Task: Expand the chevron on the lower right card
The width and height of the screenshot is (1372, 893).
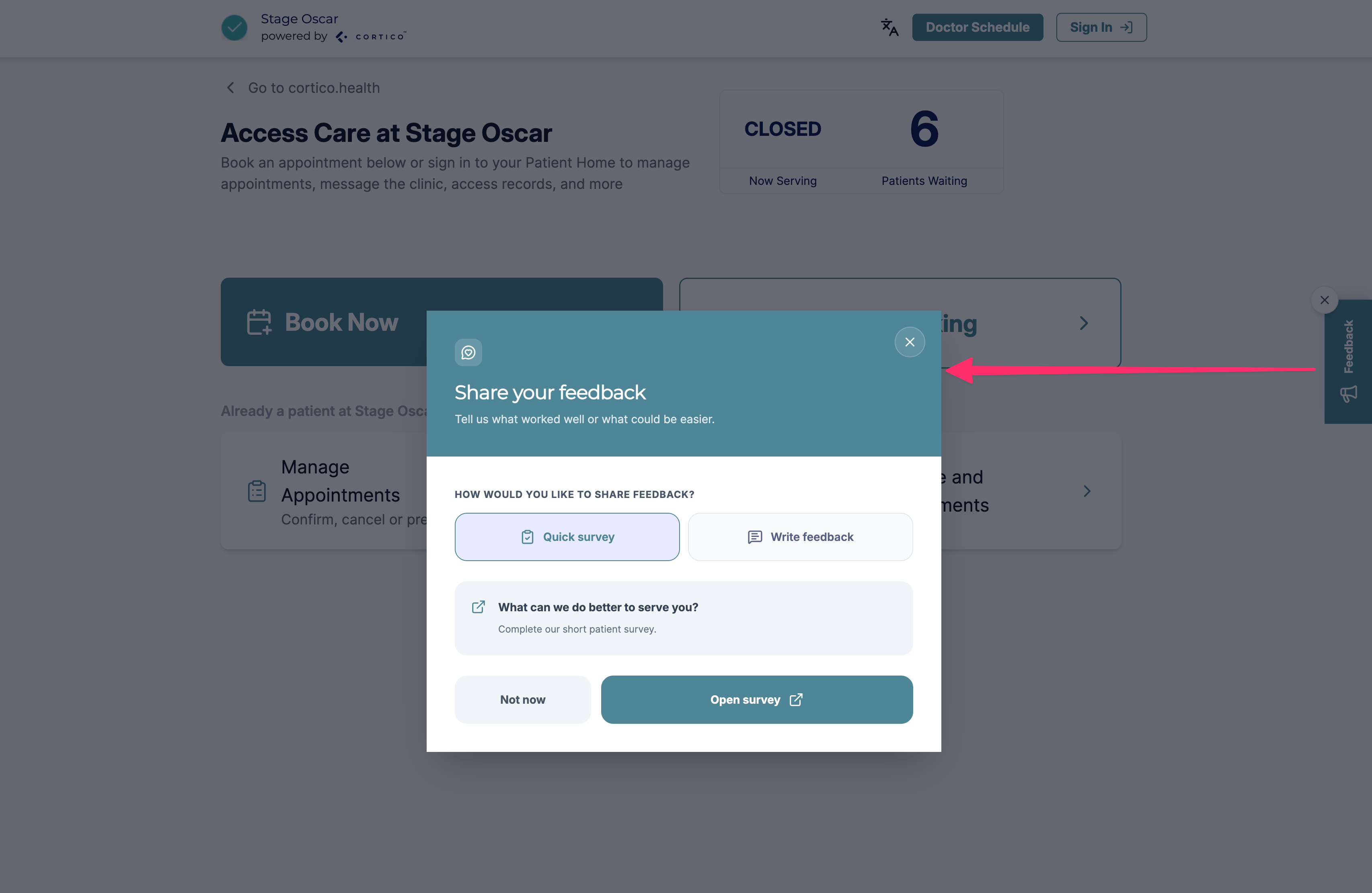Action: point(1087,492)
